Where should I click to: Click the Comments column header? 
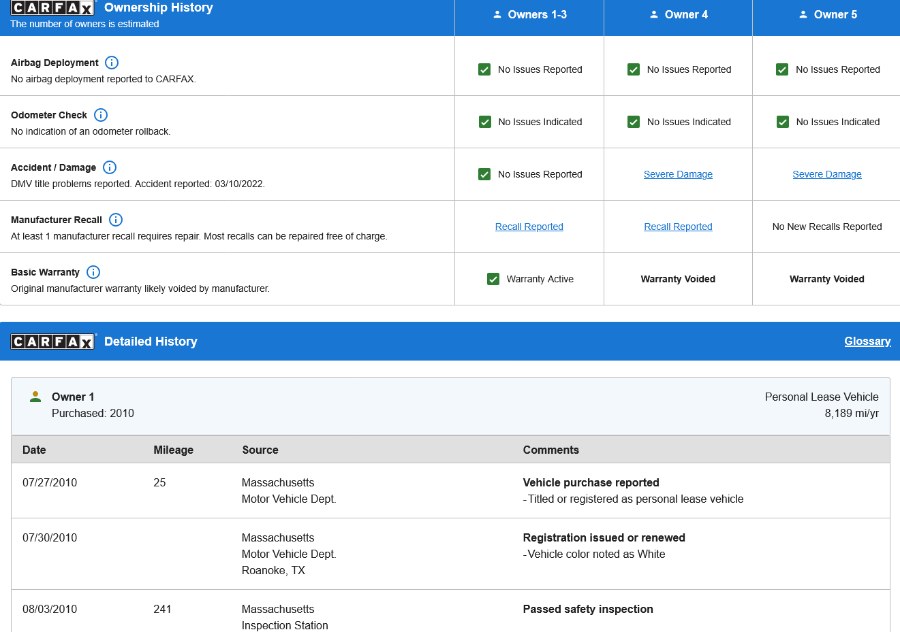550,450
